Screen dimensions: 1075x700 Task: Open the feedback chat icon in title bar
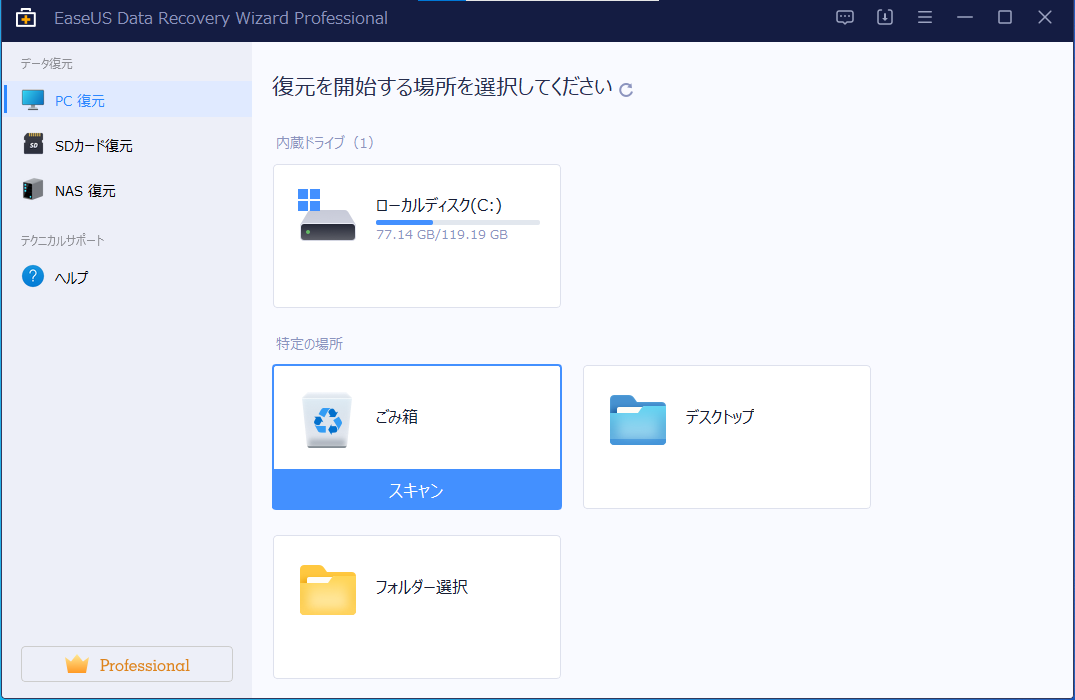845,17
